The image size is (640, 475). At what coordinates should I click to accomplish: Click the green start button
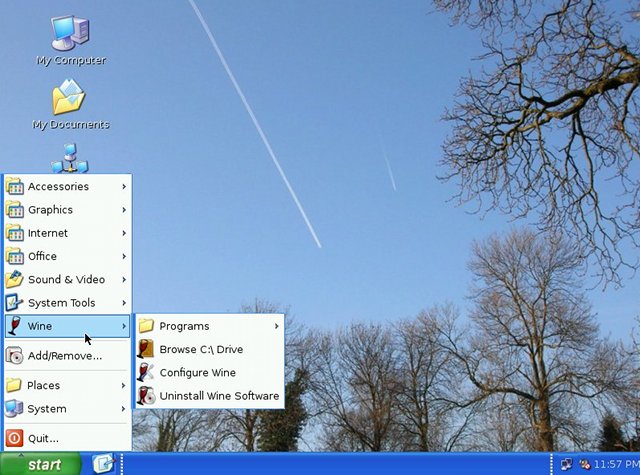40,464
